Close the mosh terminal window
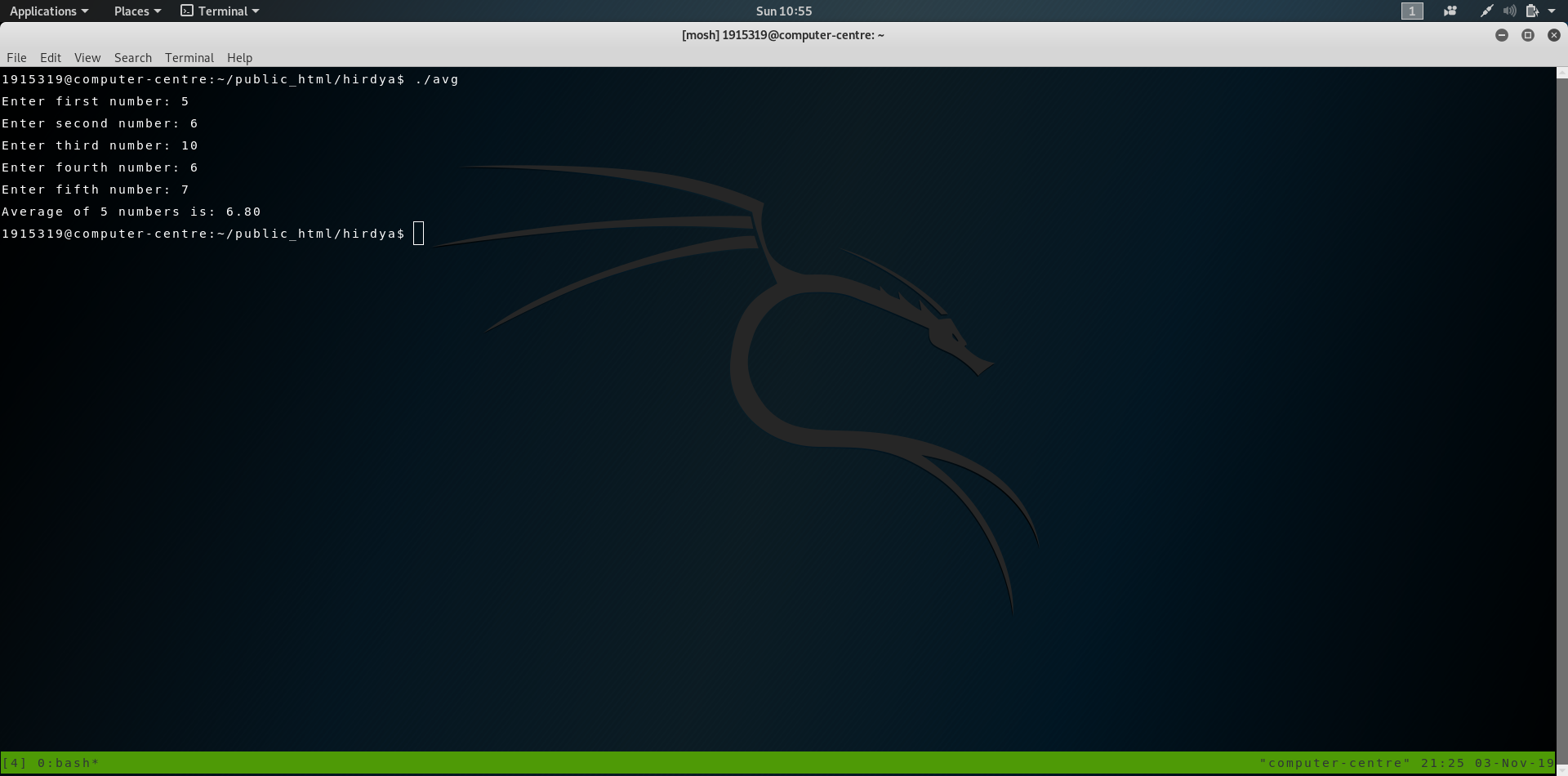 [x=1553, y=35]
